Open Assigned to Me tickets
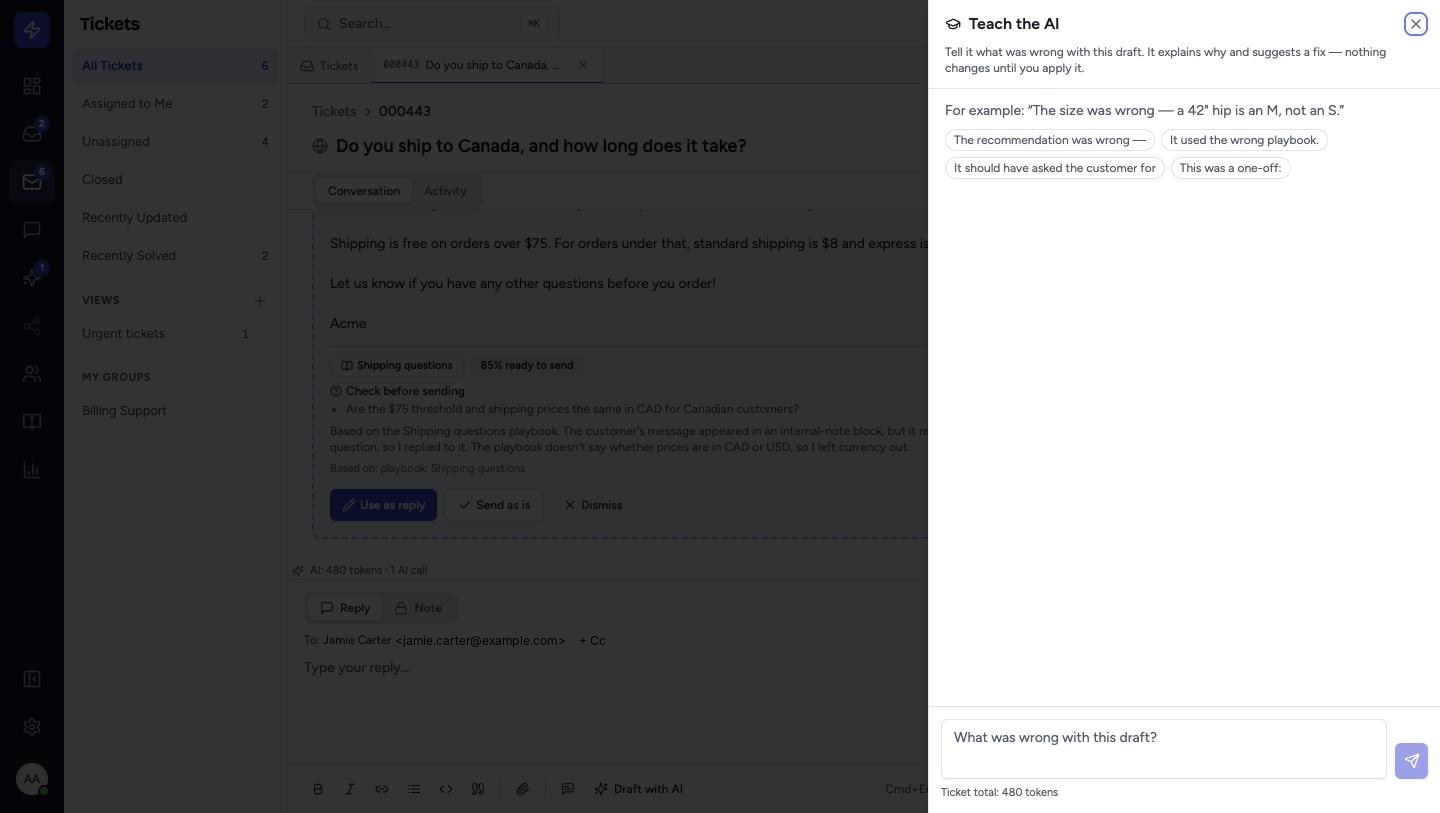Viewport: 1440px width, 813px height. (175, 104)
